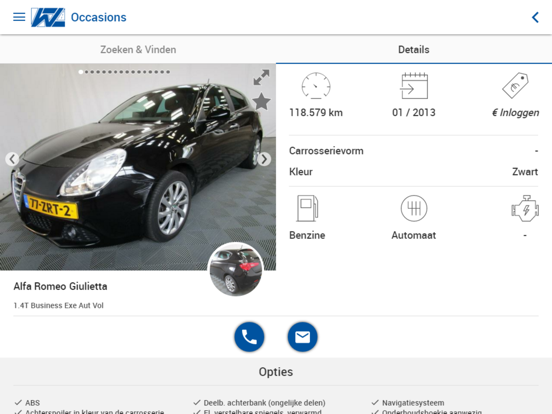
Task: Click the Occasions header title
Action: 99,17
